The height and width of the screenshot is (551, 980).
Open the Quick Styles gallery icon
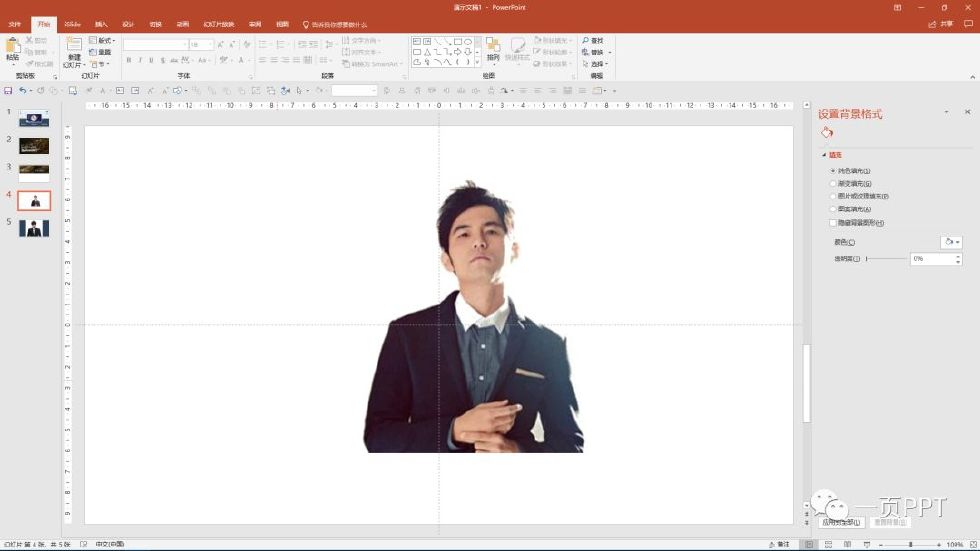click(x=518, y=46)
